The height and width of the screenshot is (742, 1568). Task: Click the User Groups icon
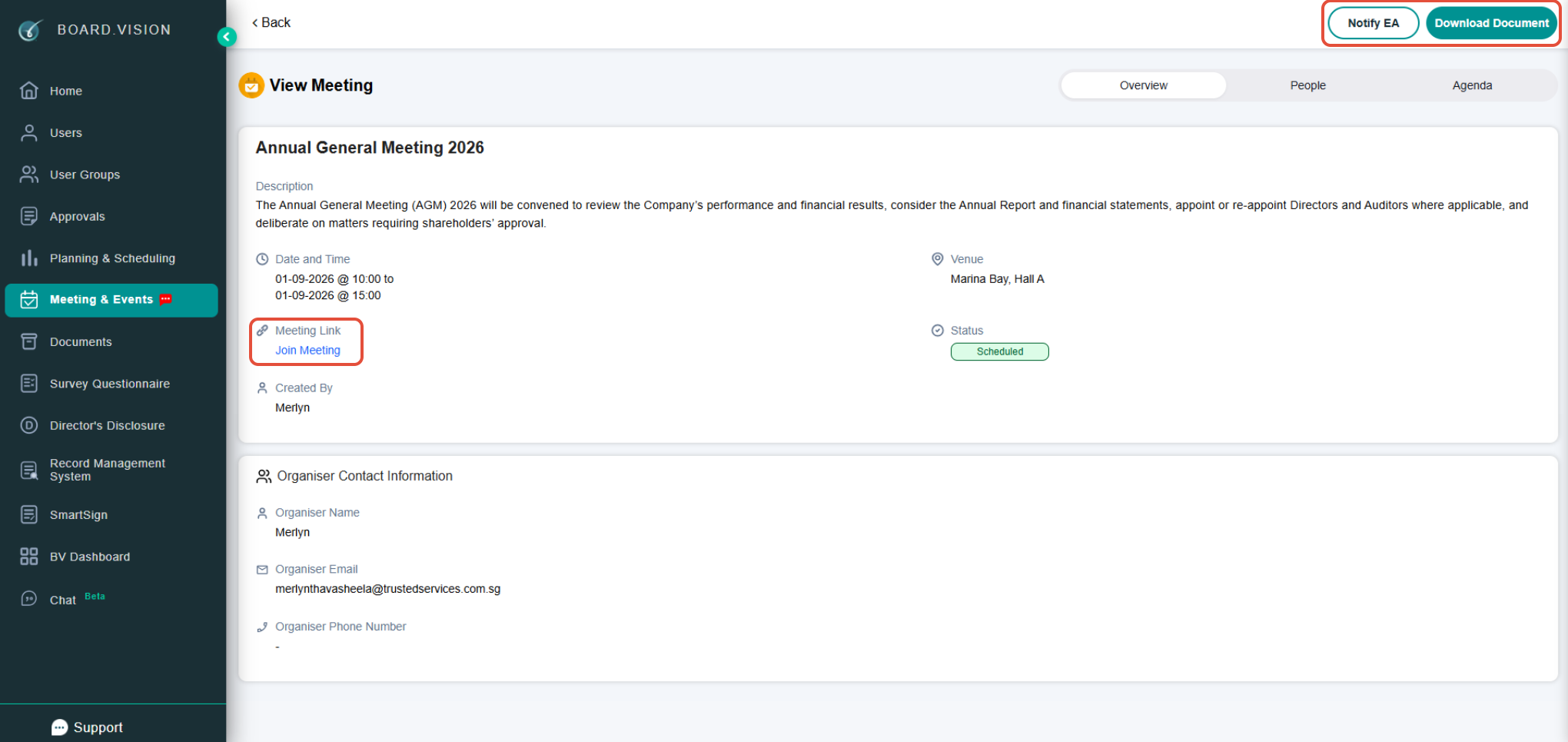click(x=29, y=175)
